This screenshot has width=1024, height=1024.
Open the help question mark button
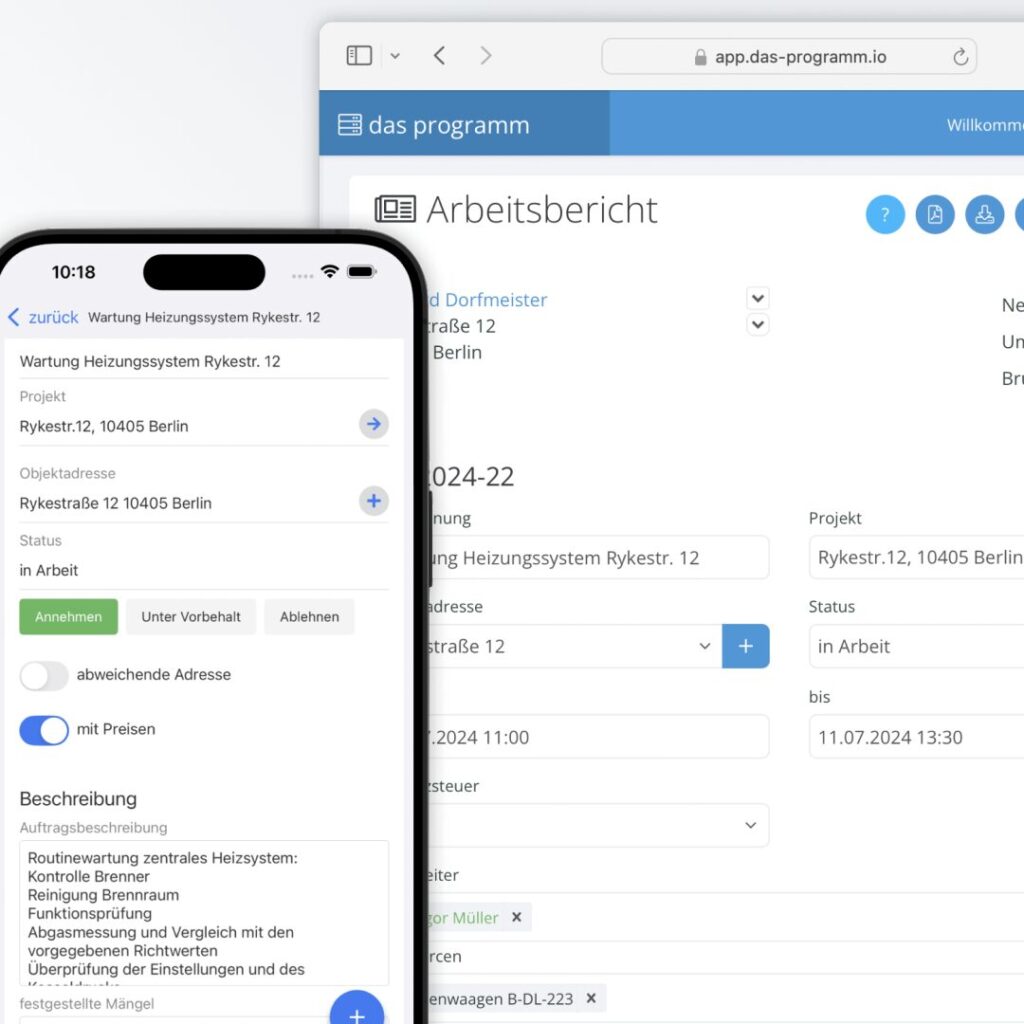pos(885,214)
